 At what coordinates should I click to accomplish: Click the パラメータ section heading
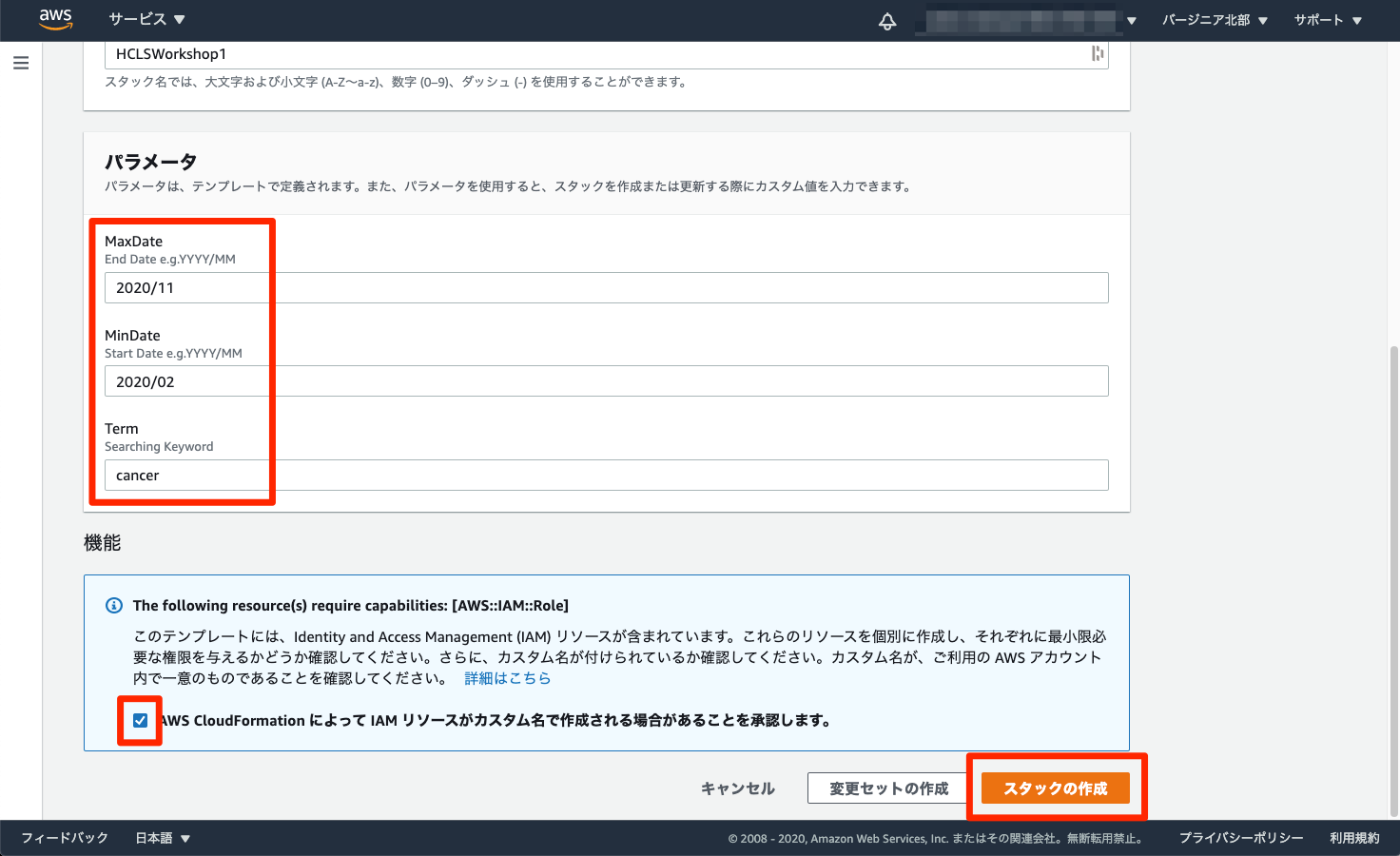coord(150,162)
